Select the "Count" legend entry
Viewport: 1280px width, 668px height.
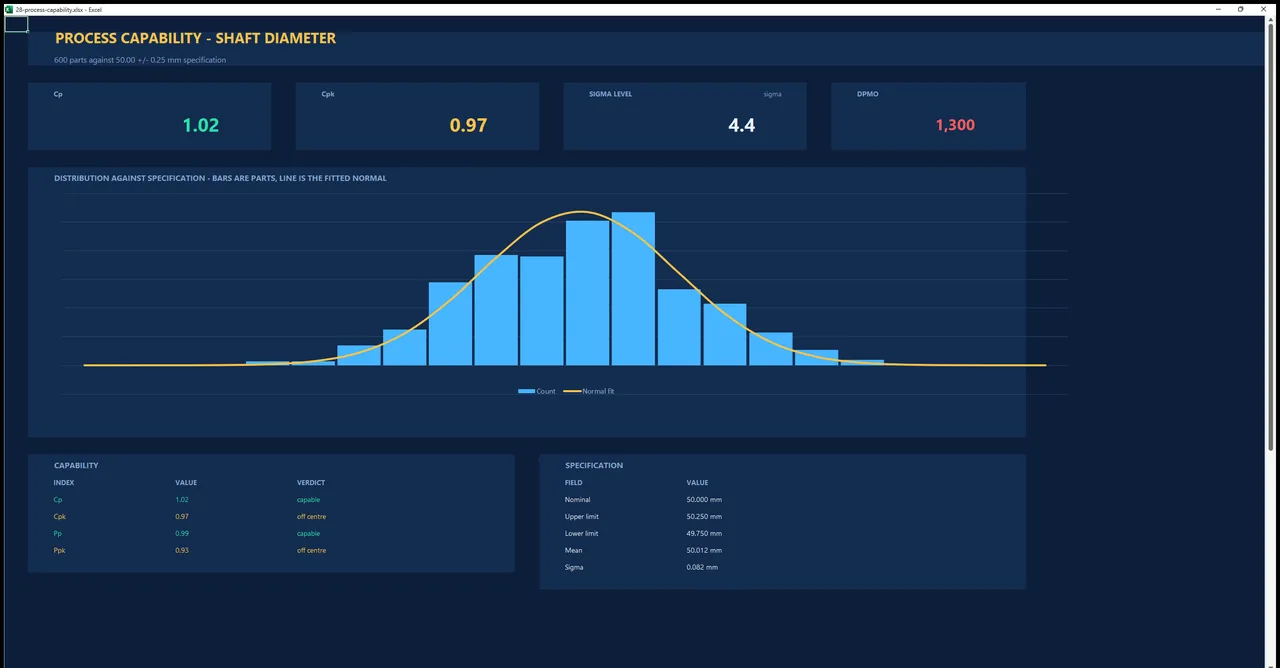click(537, 391)
